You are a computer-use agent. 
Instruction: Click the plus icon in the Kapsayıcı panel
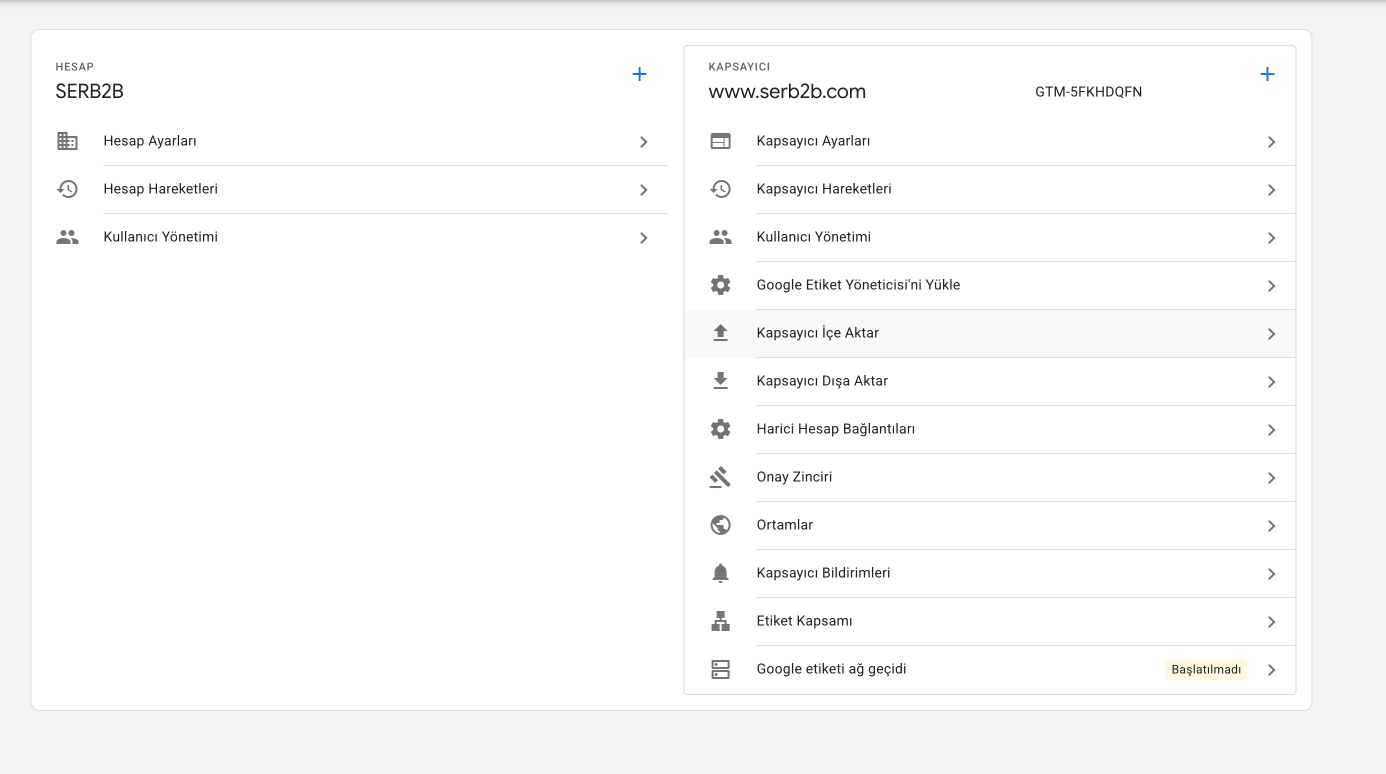tap(1267, 74)
